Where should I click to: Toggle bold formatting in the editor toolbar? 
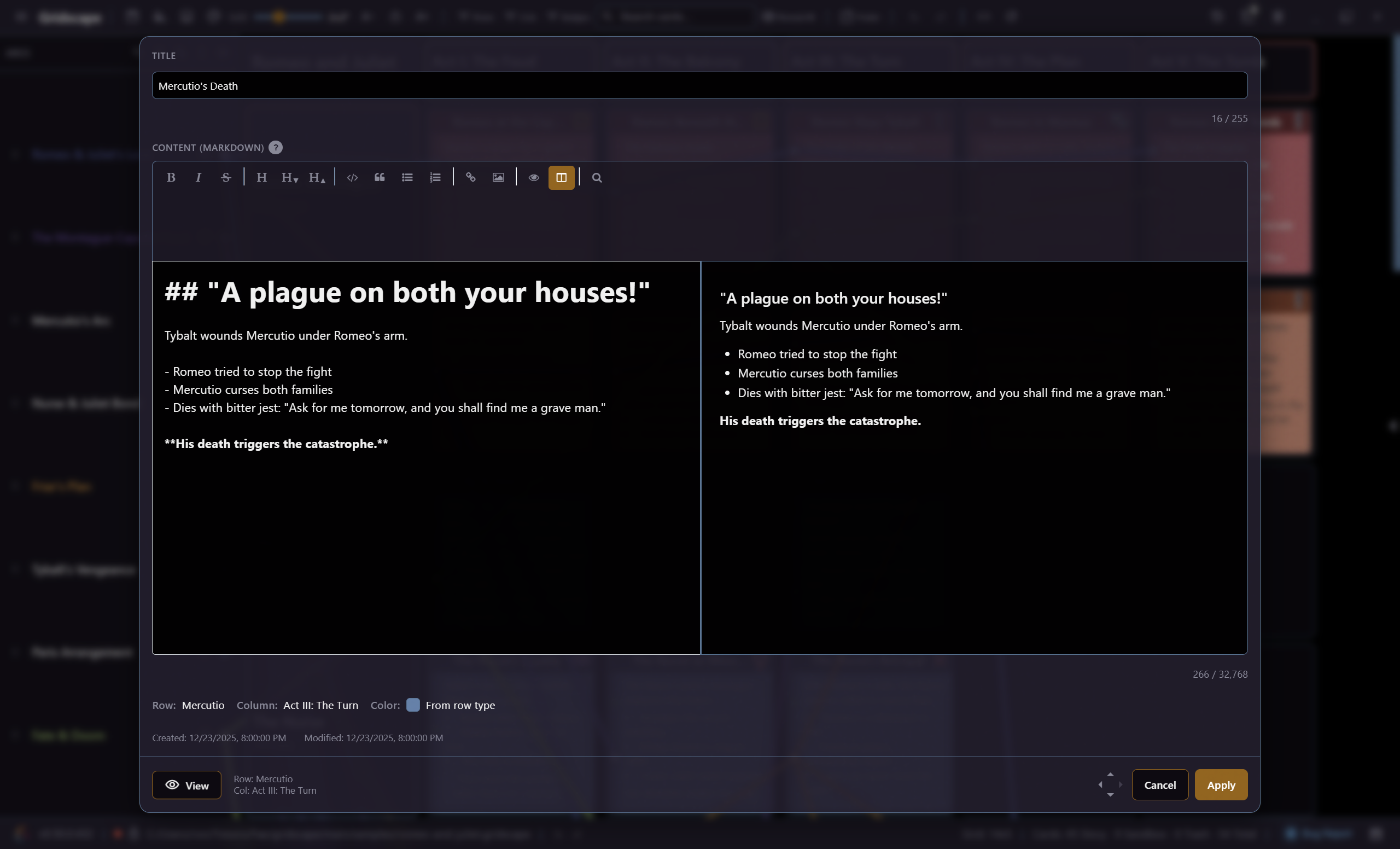click(x=171, y=178)
